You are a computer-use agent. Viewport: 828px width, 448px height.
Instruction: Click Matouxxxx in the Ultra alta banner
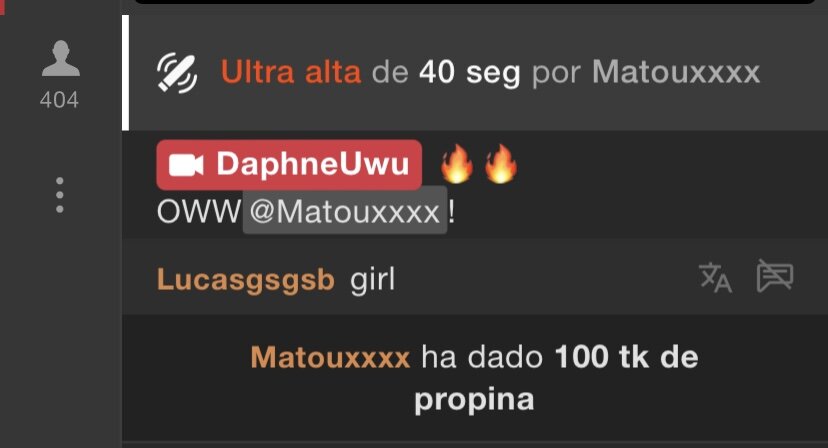(x=676, y=72)
